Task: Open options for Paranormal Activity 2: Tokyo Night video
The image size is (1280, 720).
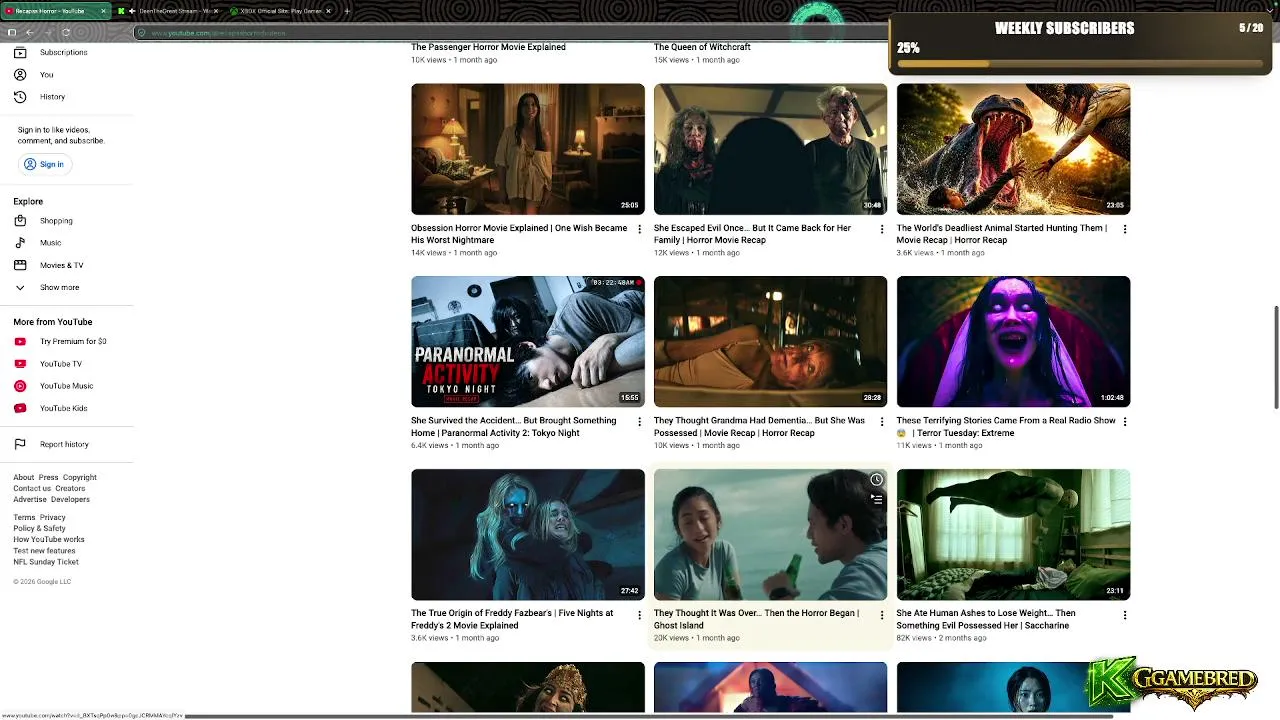Action: tap(640, 422)
